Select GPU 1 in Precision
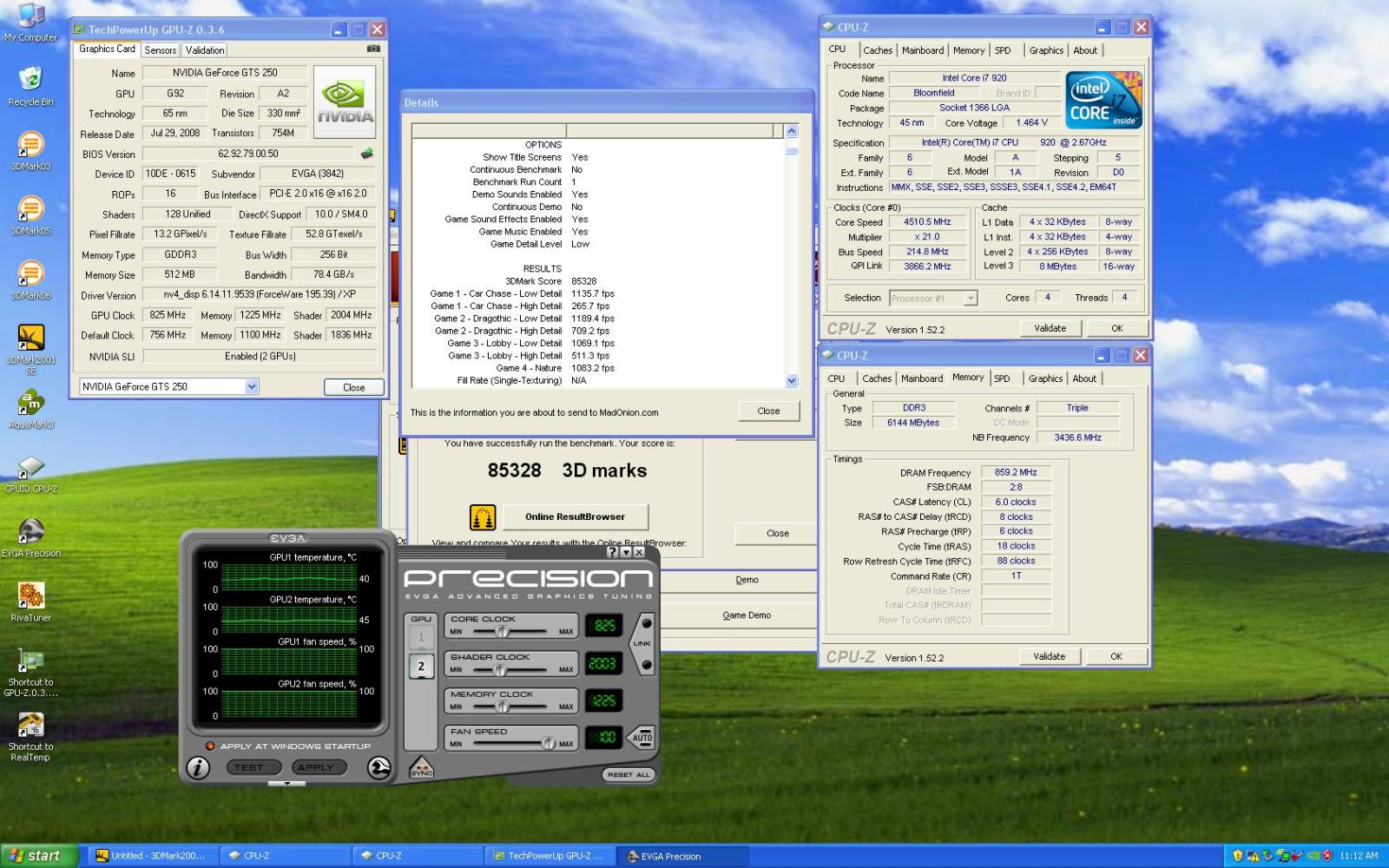1389x868 pixels. [421, 637]
